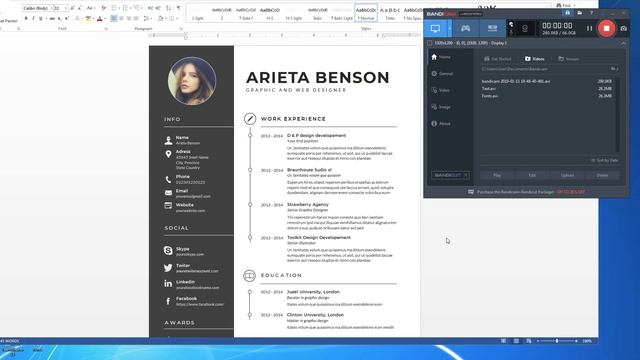Click the Upload button in Bandicam
Image resolution: width=640 pixels, height=360 pixels.
[567, 175]
